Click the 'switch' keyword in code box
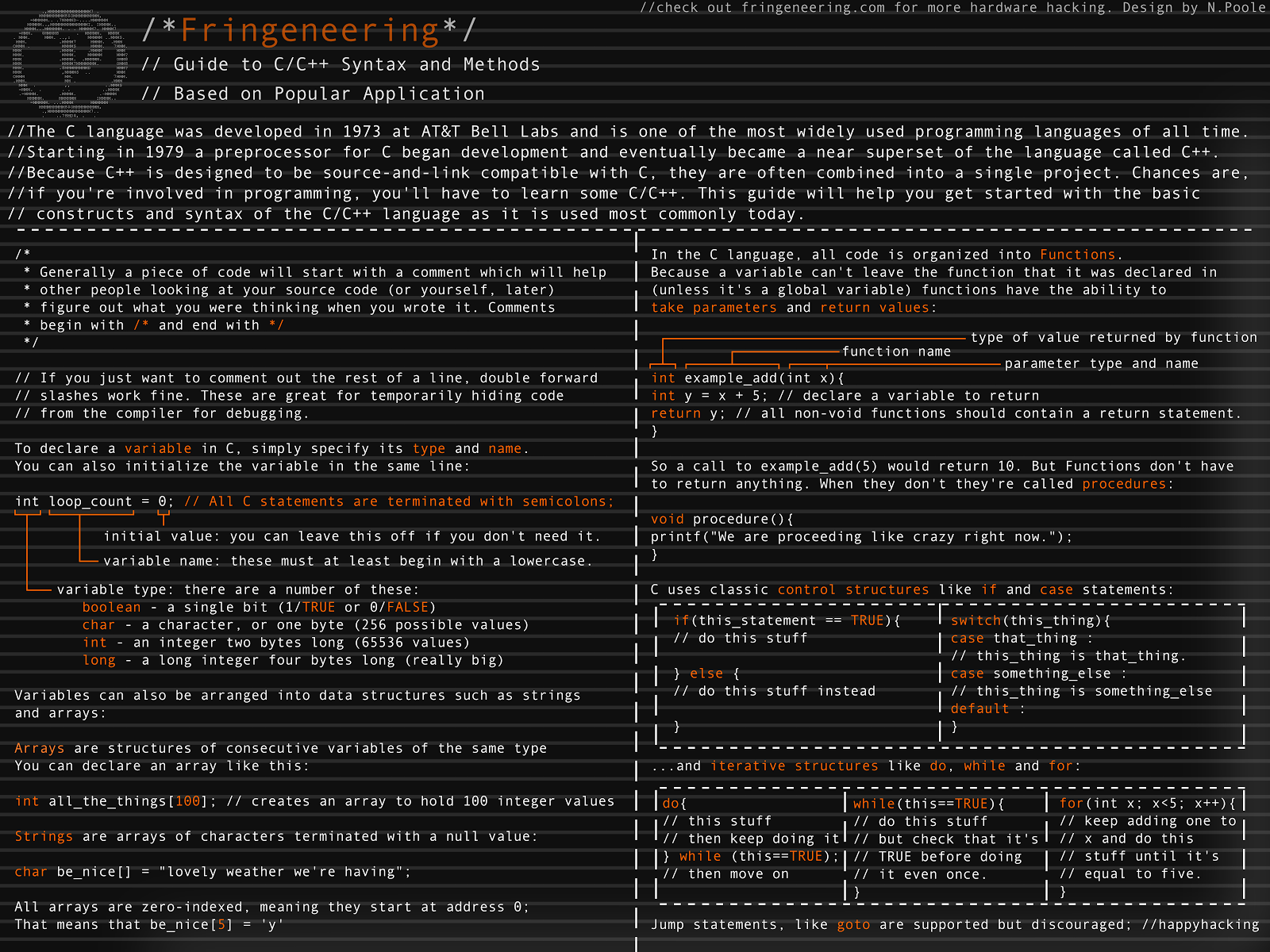Image resolution: width=1270 pixels, height=952 pixels. pyautogui.click(x=976, y=620)
